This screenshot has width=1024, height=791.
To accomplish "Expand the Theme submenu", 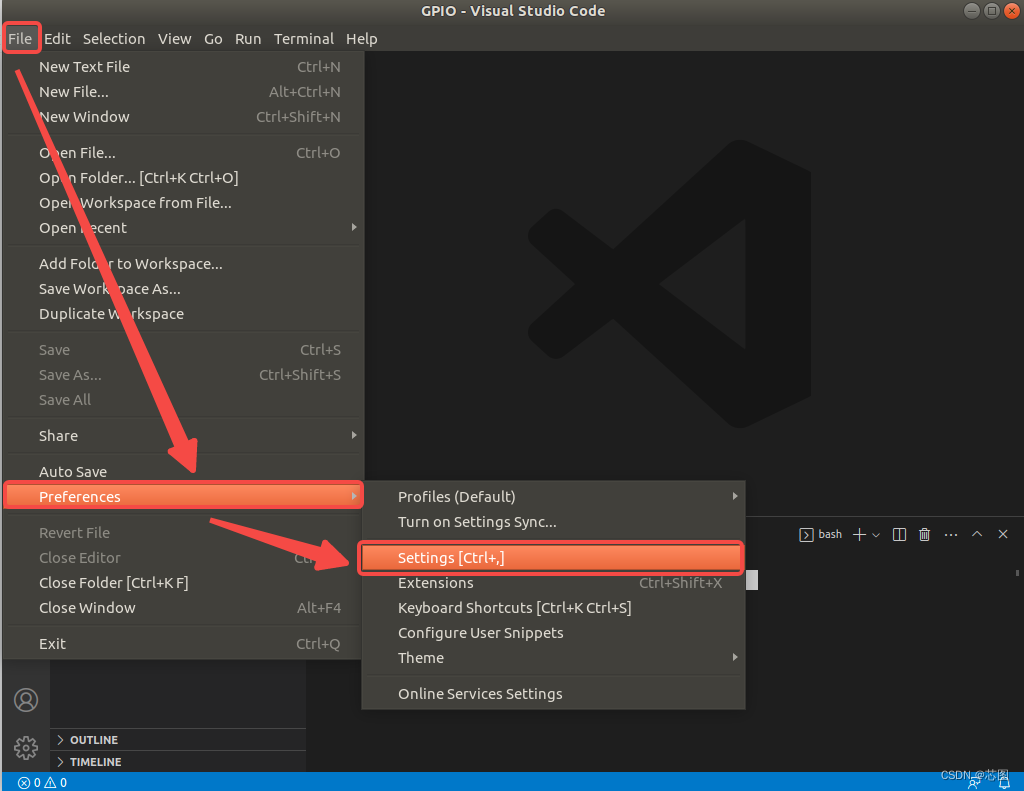I will 421,657.
